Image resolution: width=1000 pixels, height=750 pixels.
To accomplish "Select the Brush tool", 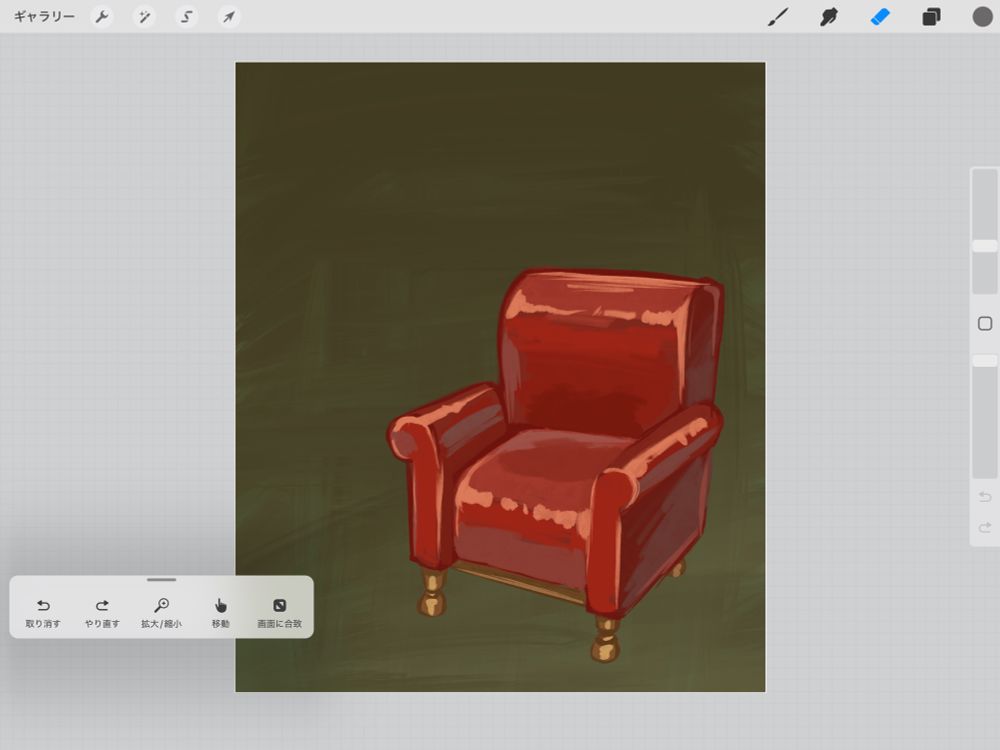I will [x=778, y=17].
